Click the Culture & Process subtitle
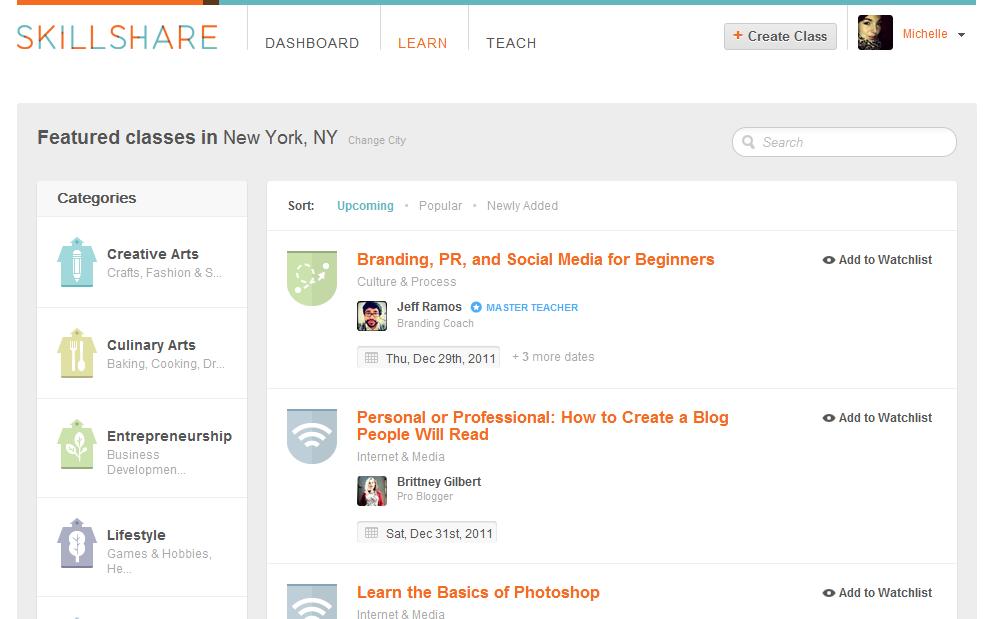The height and width of the screenshot is (619, 983). [x=407, y=282]
